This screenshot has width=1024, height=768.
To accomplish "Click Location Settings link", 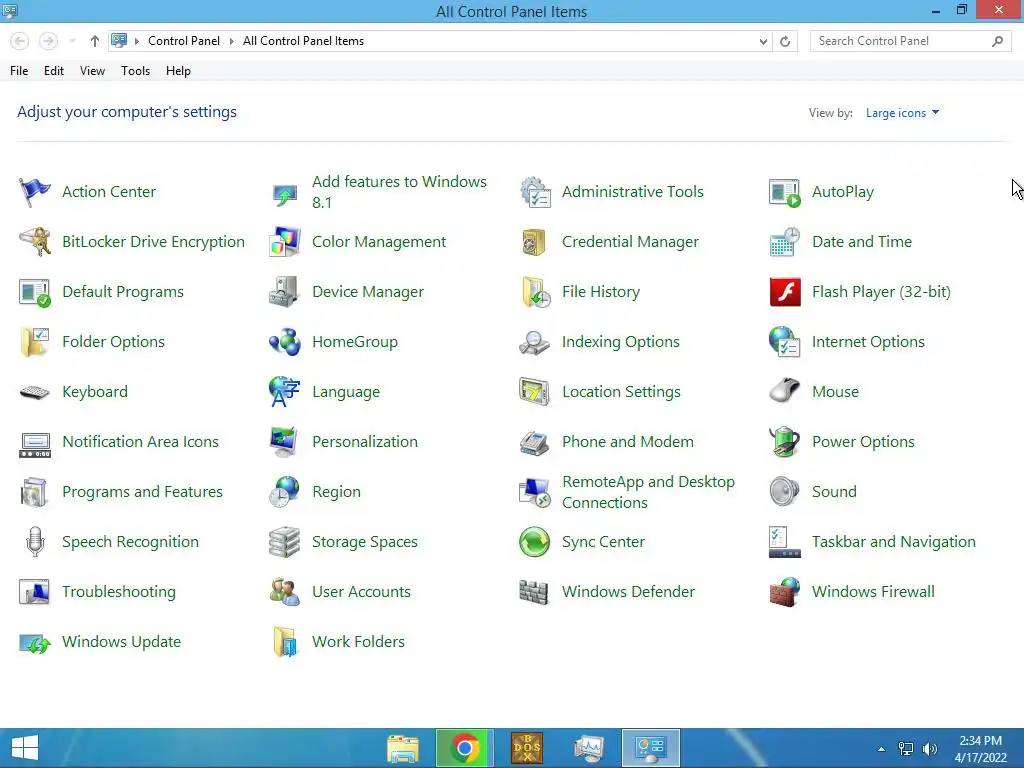I will [621, 392].
